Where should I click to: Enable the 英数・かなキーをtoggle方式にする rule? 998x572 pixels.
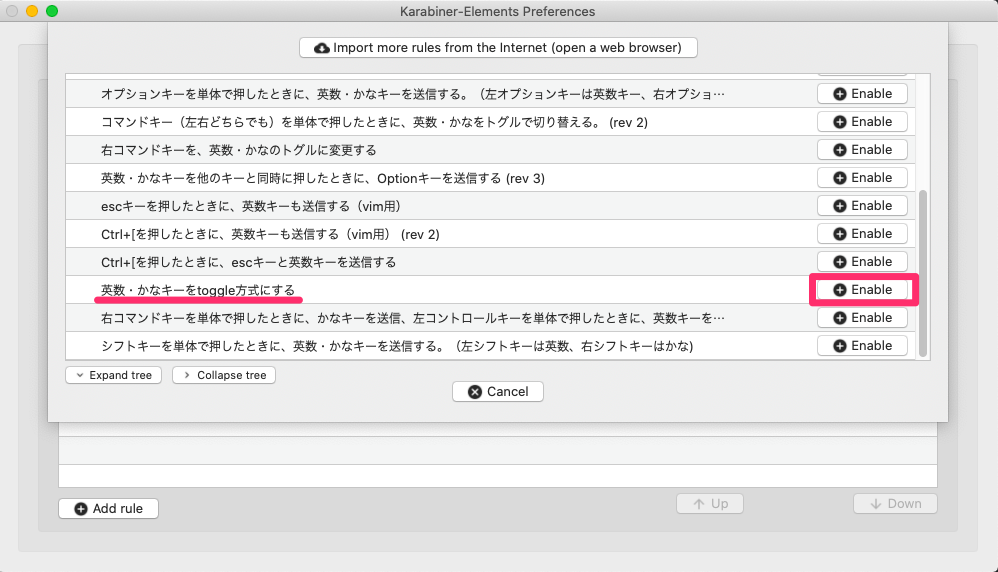pos(862,289)
